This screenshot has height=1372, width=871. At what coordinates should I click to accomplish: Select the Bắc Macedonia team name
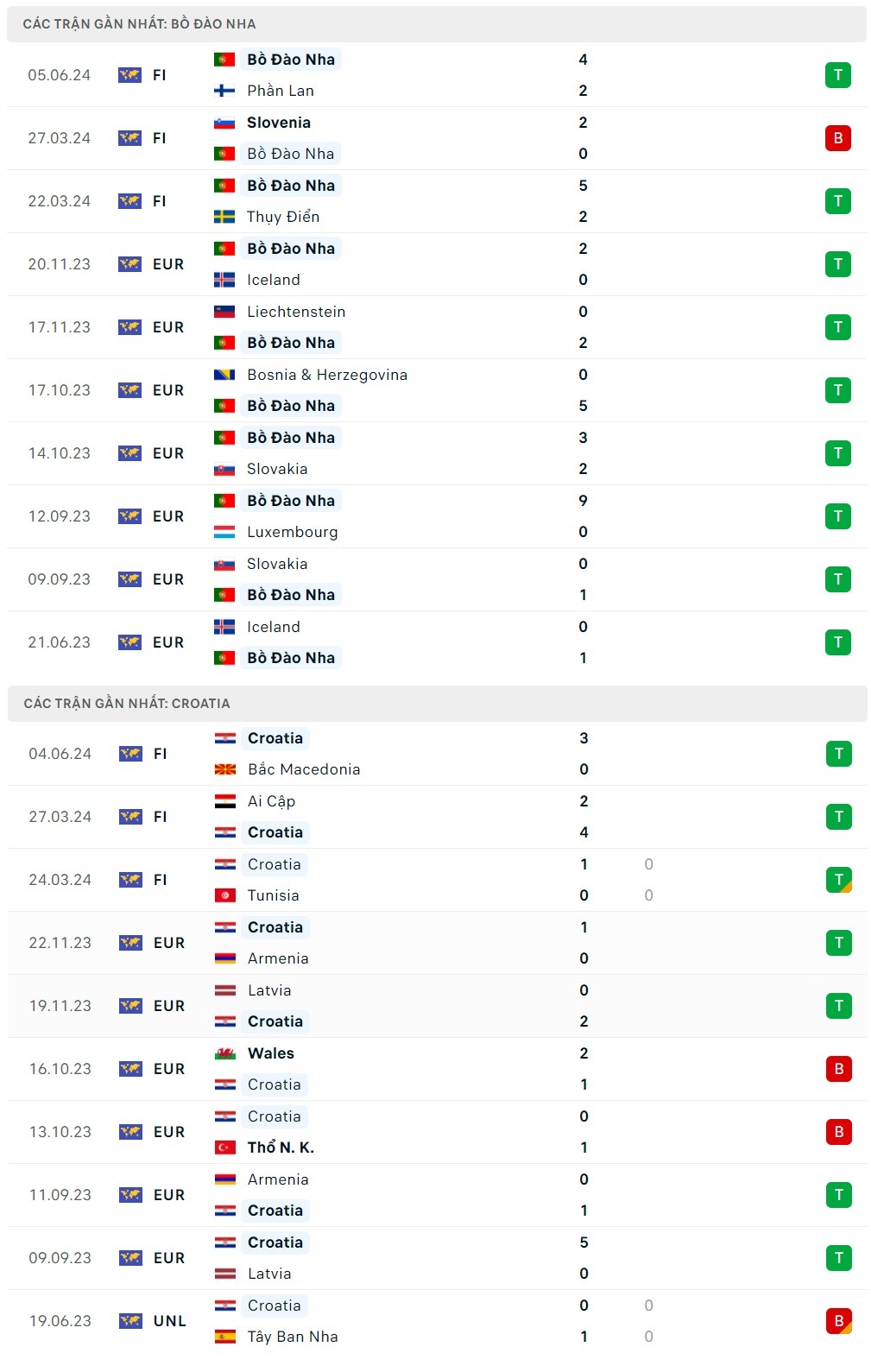click(x=304, y=769)
